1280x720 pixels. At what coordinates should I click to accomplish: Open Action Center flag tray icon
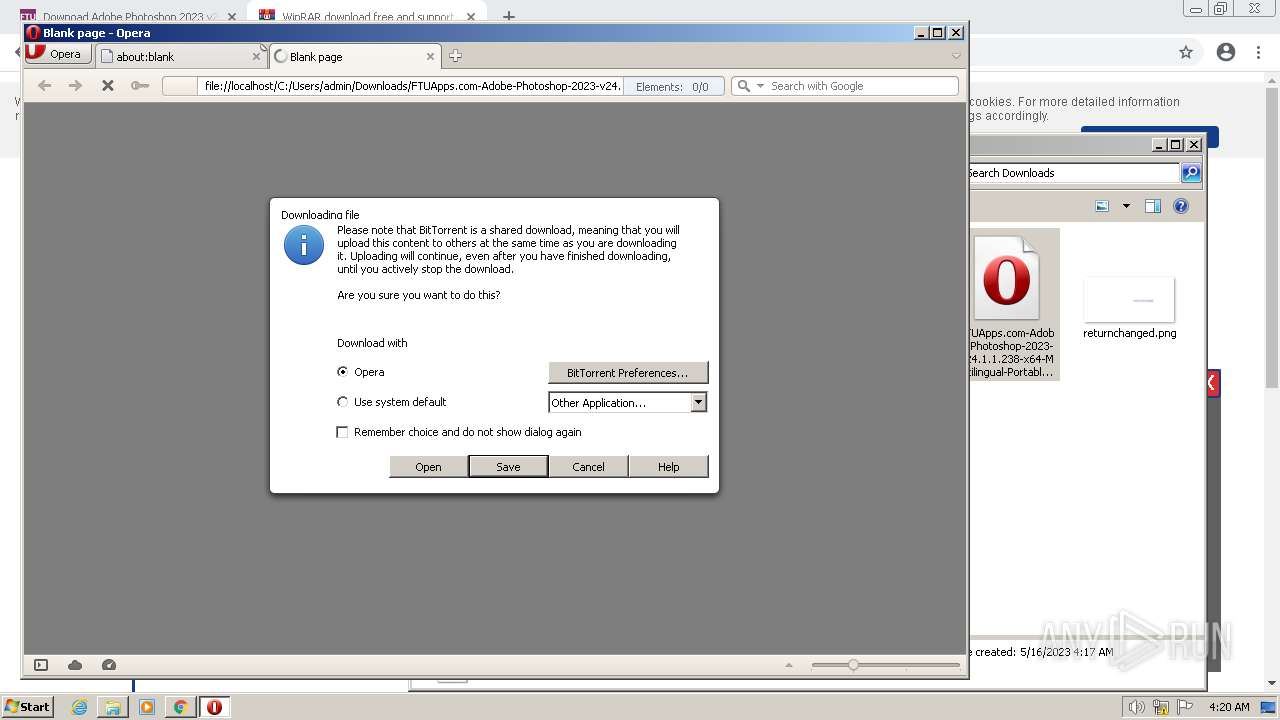[x=1186, y=707]
